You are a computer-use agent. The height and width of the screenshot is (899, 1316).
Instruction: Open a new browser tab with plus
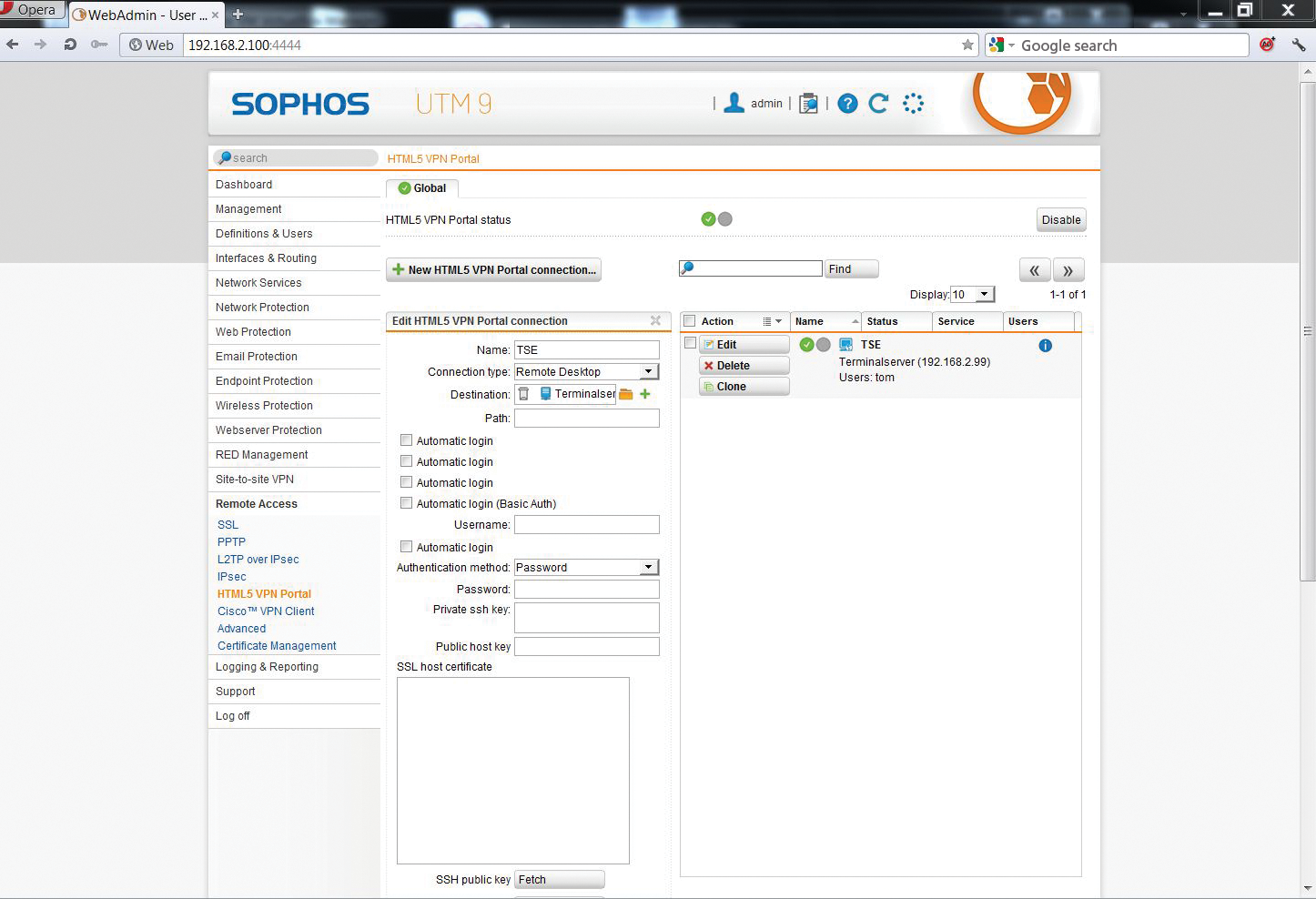pos(238,15)
